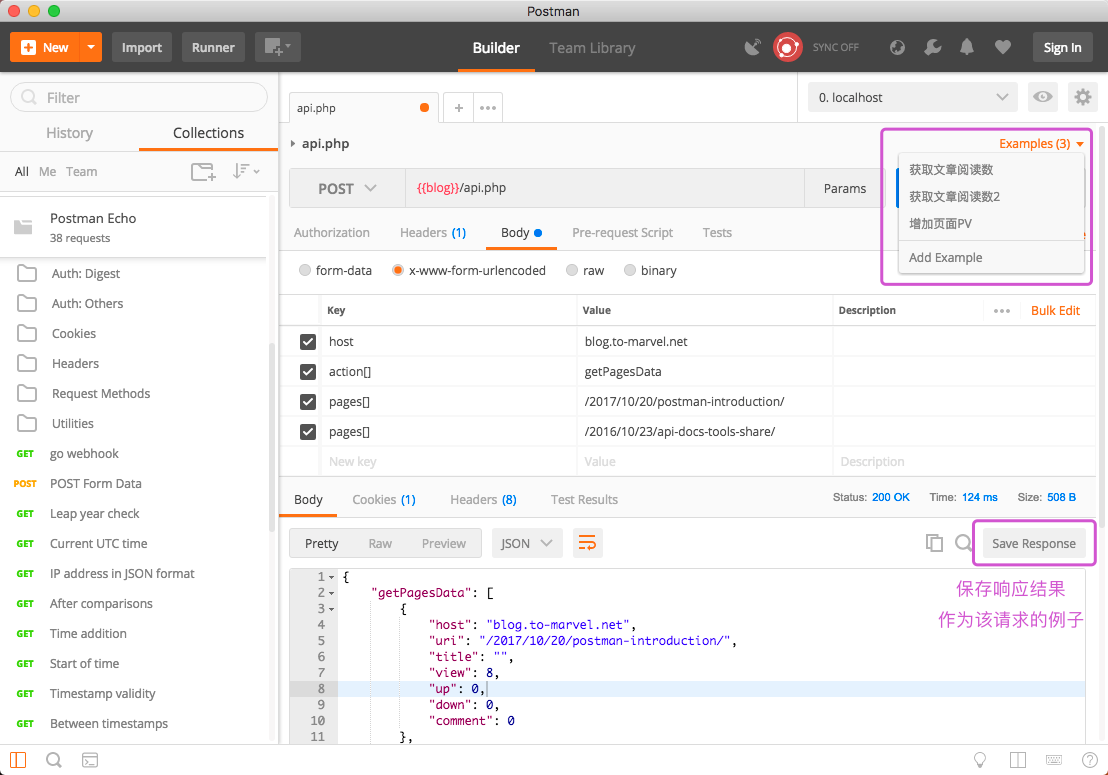Click the Save Response button
Viewport: 1108px width, 775px height.
[x=1033, y=543]
